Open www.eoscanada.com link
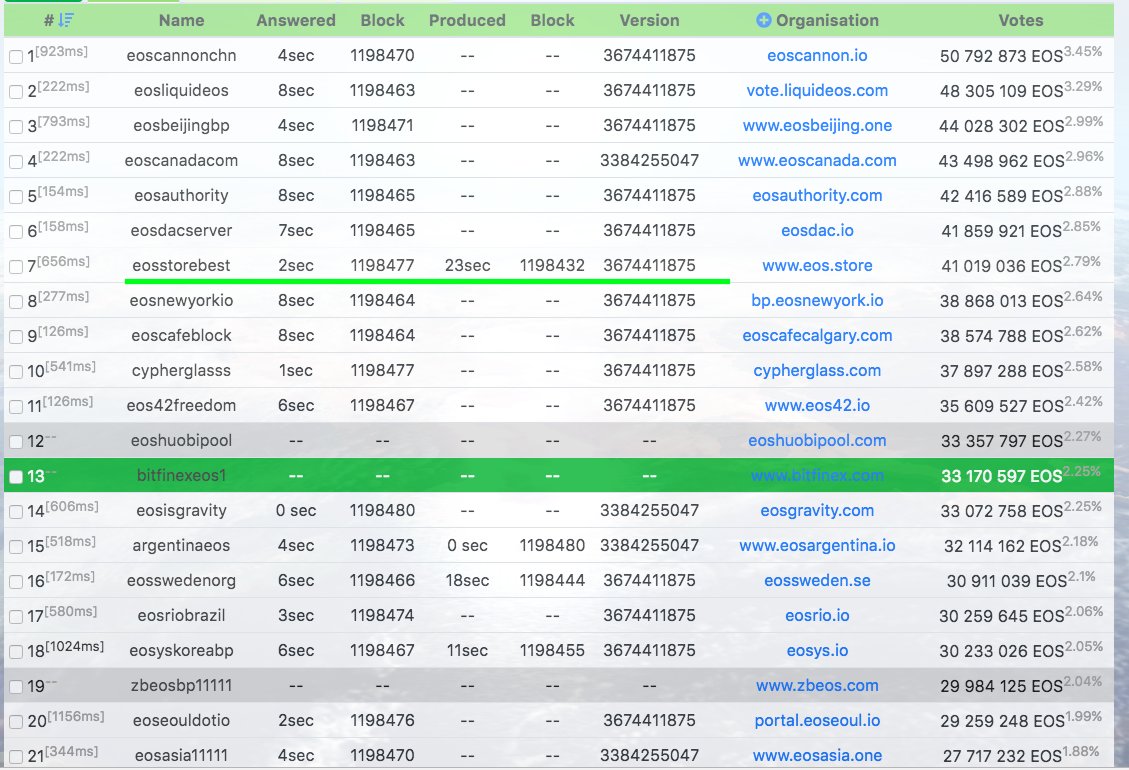 817,161
